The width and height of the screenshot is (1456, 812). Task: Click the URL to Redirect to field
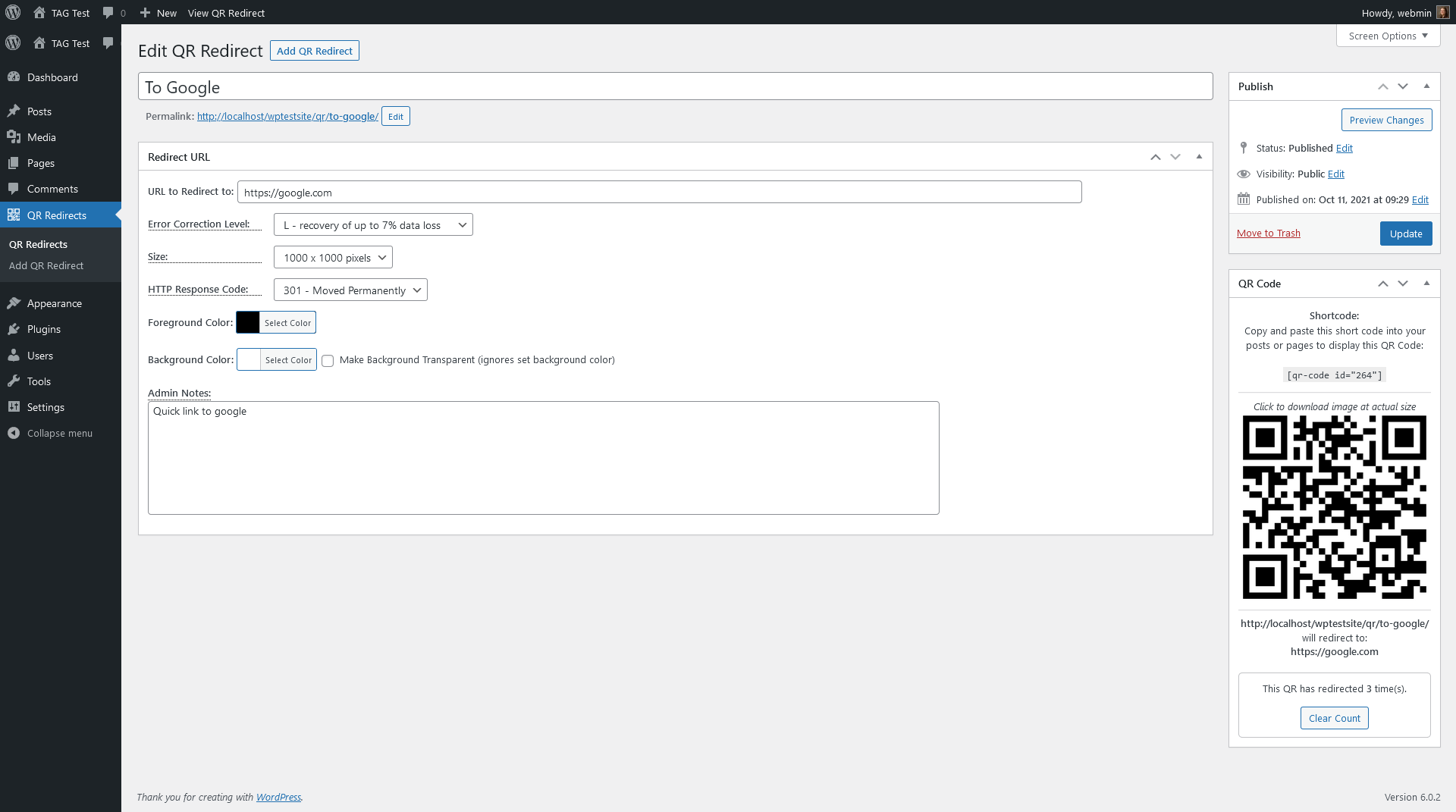pos(659,192)
